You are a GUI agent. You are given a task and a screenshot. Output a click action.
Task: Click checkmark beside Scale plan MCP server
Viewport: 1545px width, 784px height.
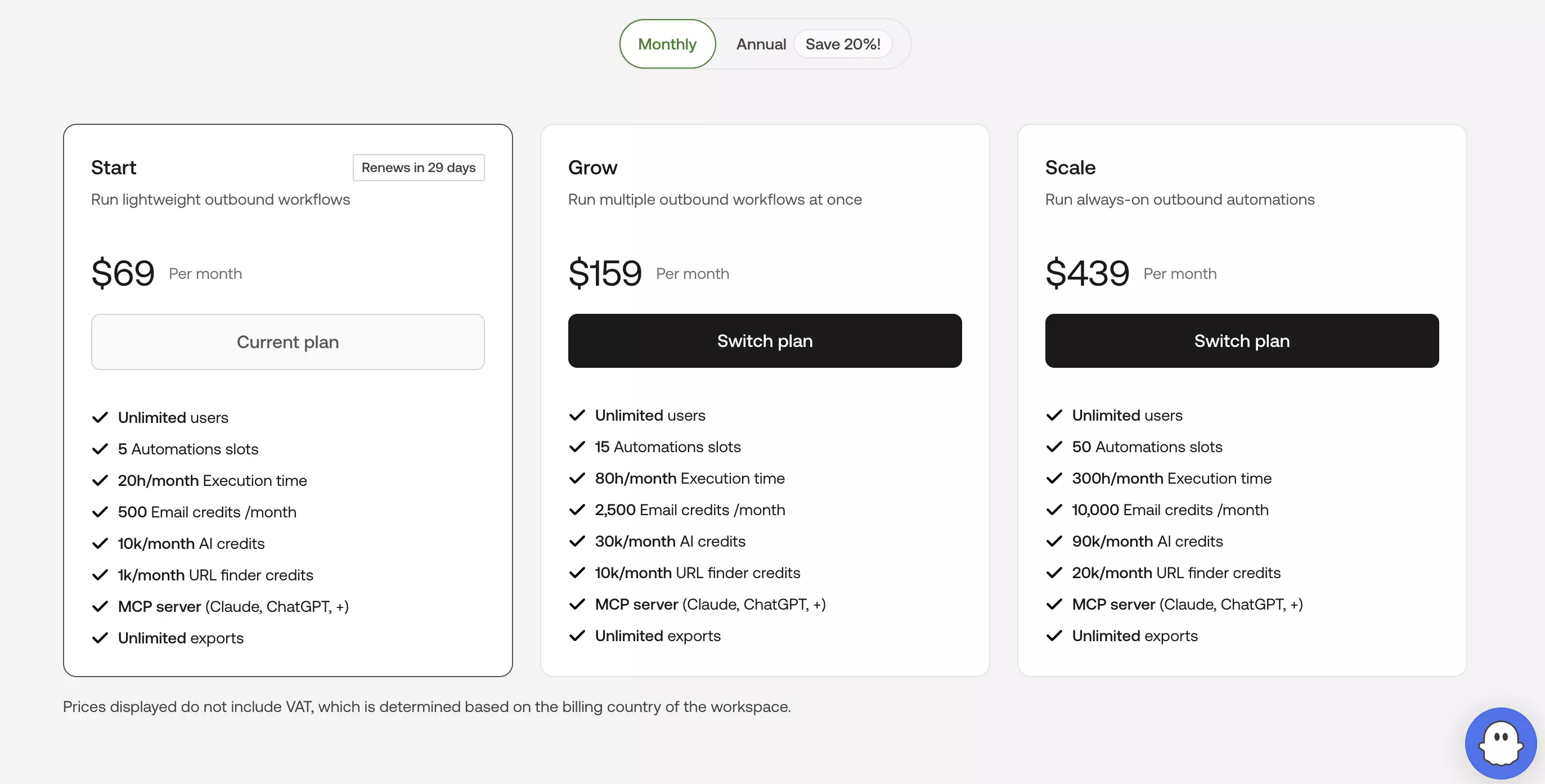(x=1054, y=603)
